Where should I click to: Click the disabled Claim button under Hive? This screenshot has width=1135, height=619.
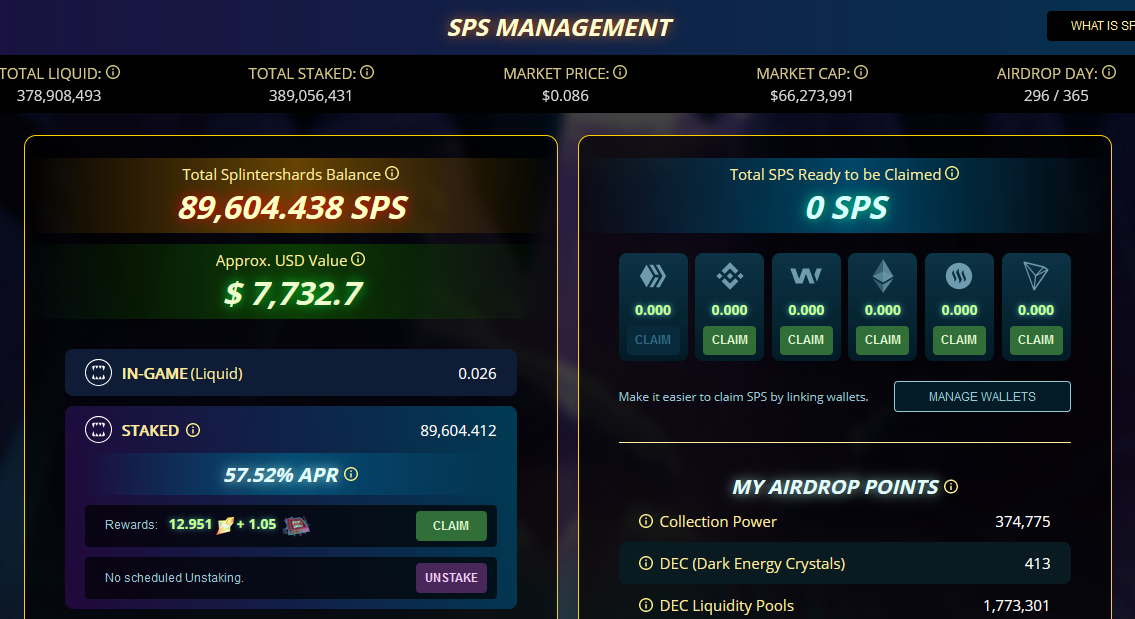[x=653, y=340]
